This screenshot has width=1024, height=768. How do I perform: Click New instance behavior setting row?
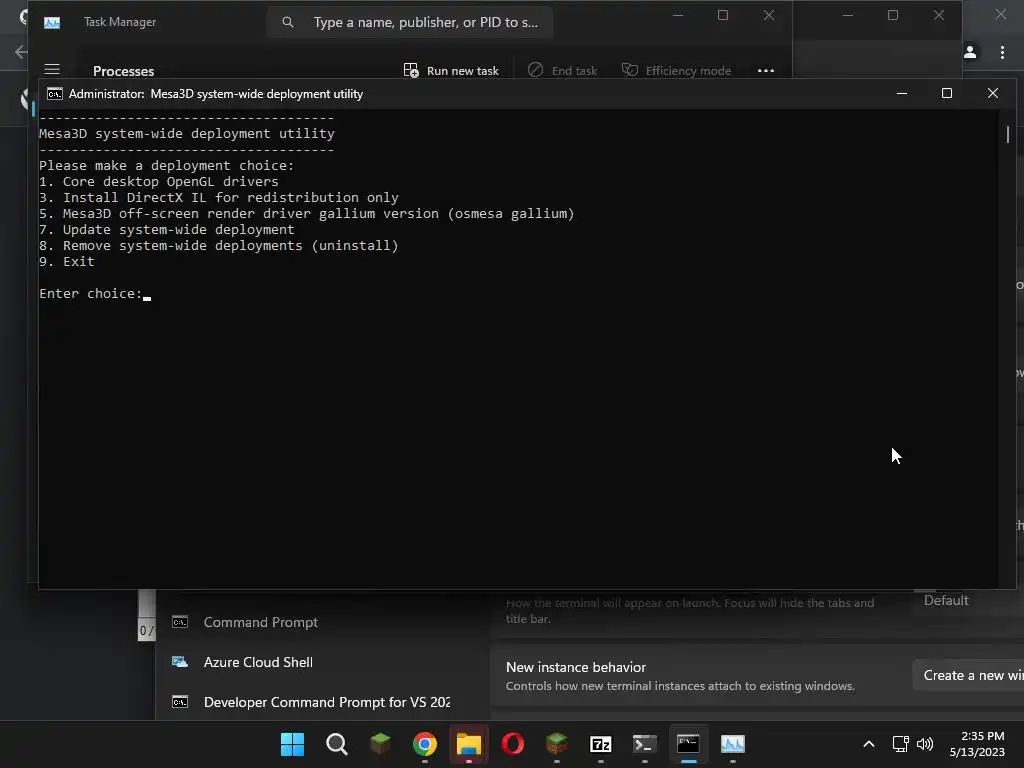[757, 676]
